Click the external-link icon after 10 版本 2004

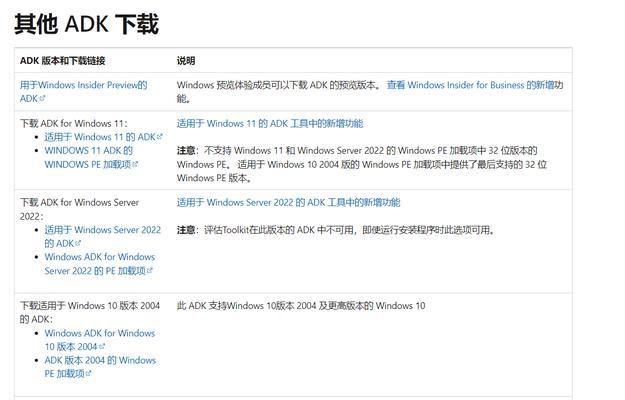(x=102, y=346)
